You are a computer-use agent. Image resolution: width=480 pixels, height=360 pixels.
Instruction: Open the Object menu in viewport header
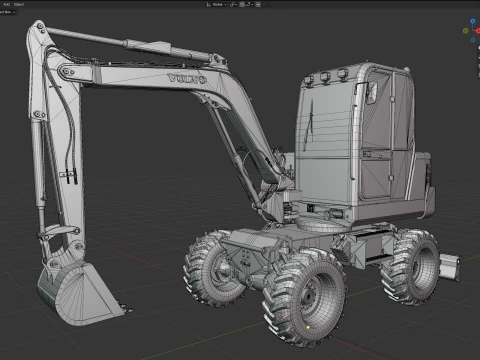pos(19,5)
